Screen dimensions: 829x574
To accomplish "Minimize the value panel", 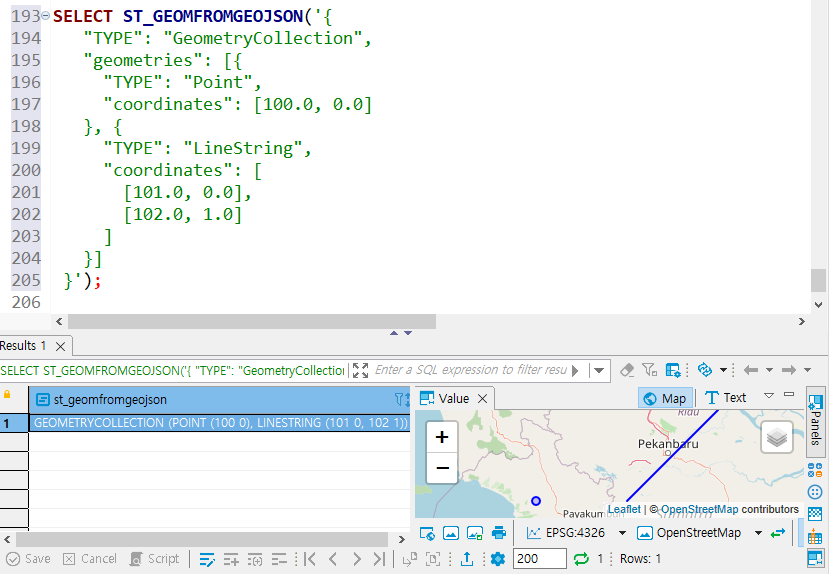I will (x=789, y=394).
